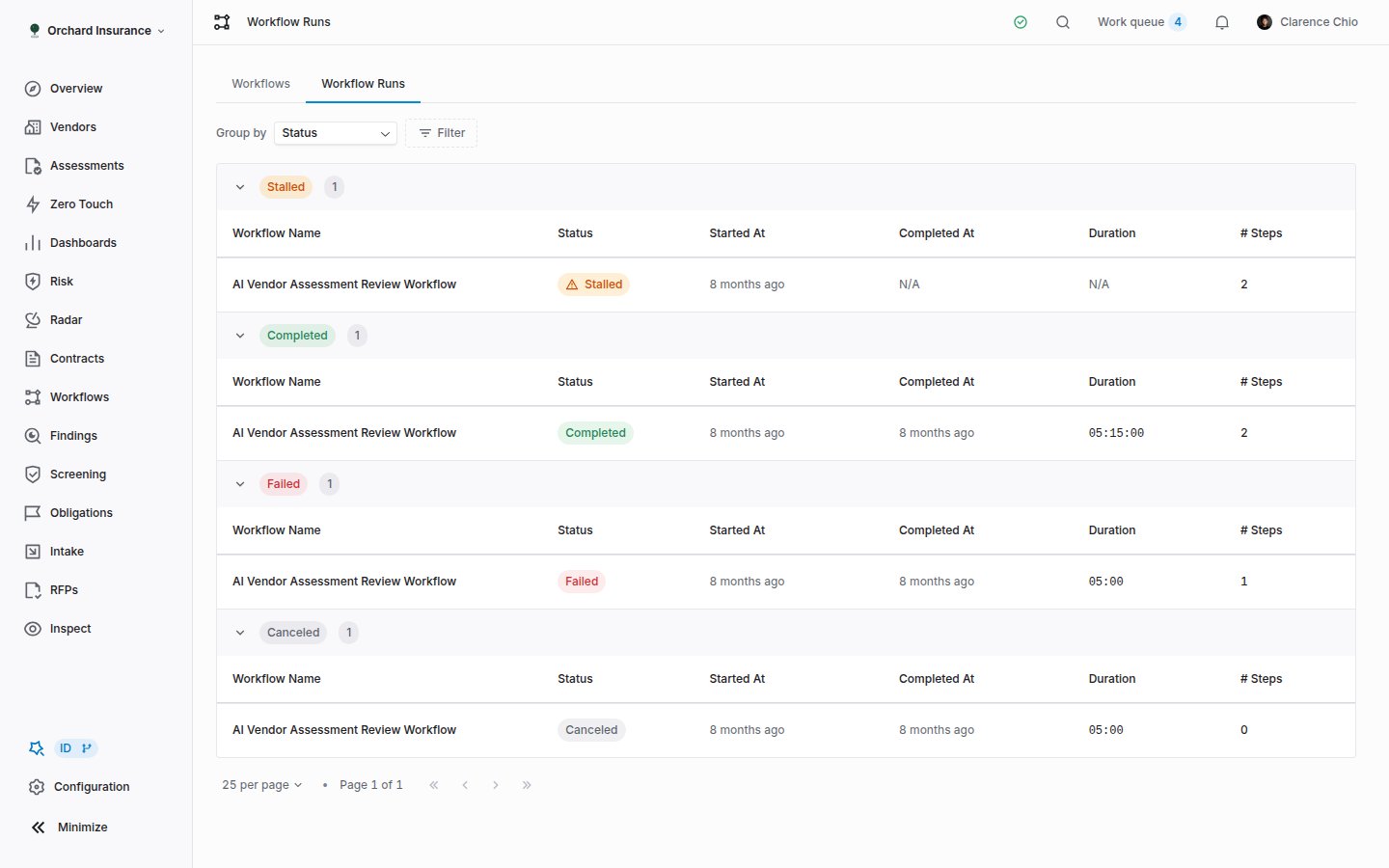Open Zero Touch lightning icon
This screenshot has width=1389, height=868.
click(x=33, y=204)
